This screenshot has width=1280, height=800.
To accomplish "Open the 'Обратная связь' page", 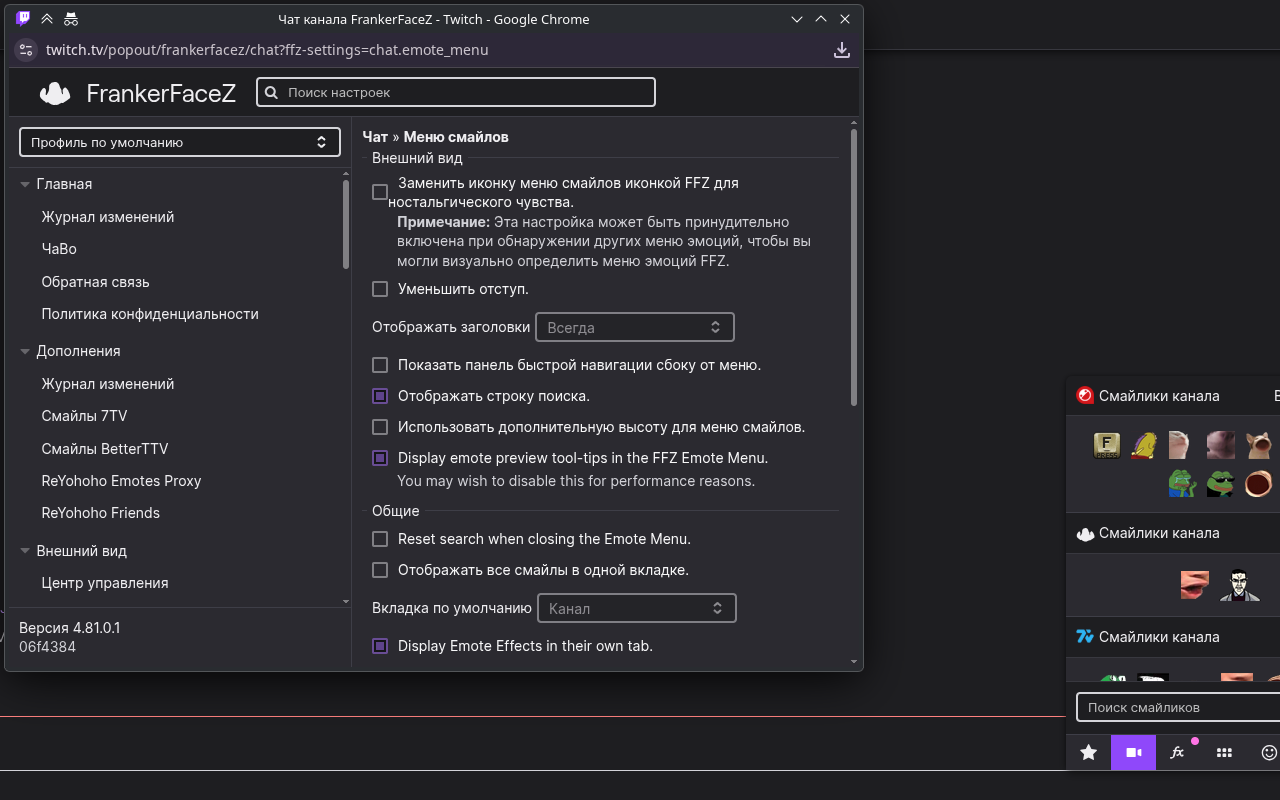I will pyautogui.click(x=95, y=282).
